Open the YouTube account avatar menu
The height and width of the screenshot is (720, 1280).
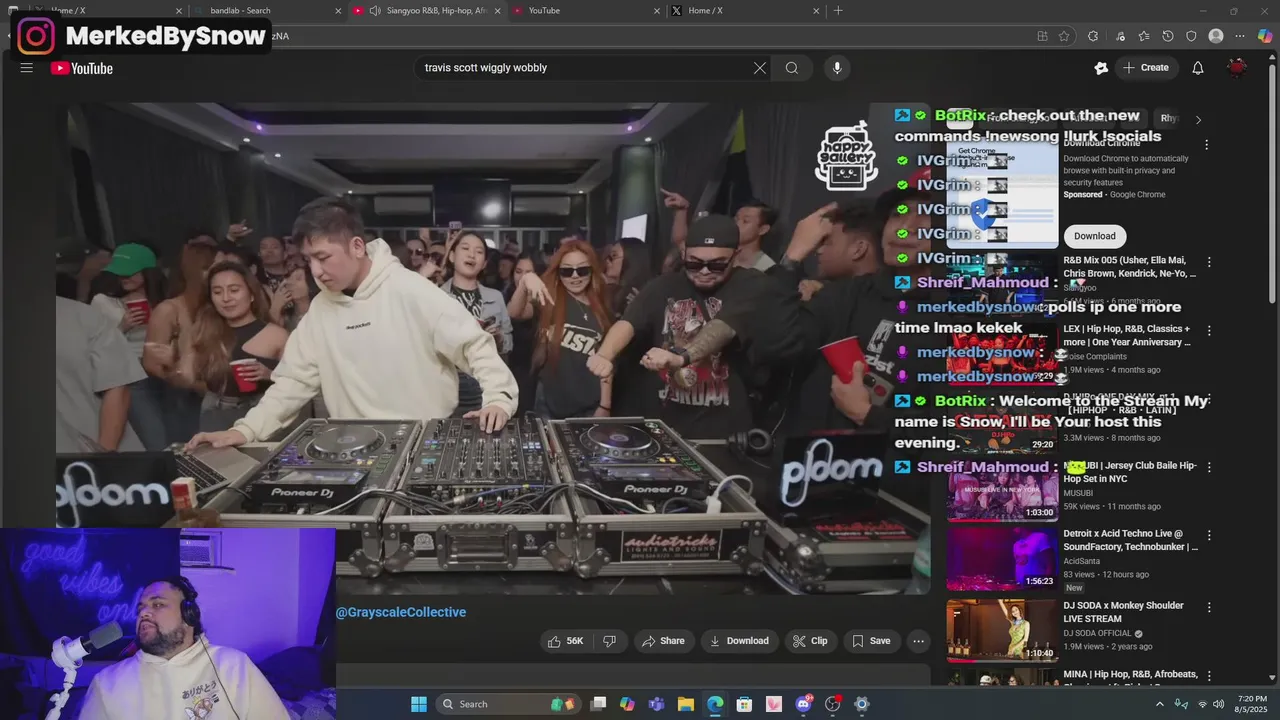click(x=1237, y=68)
